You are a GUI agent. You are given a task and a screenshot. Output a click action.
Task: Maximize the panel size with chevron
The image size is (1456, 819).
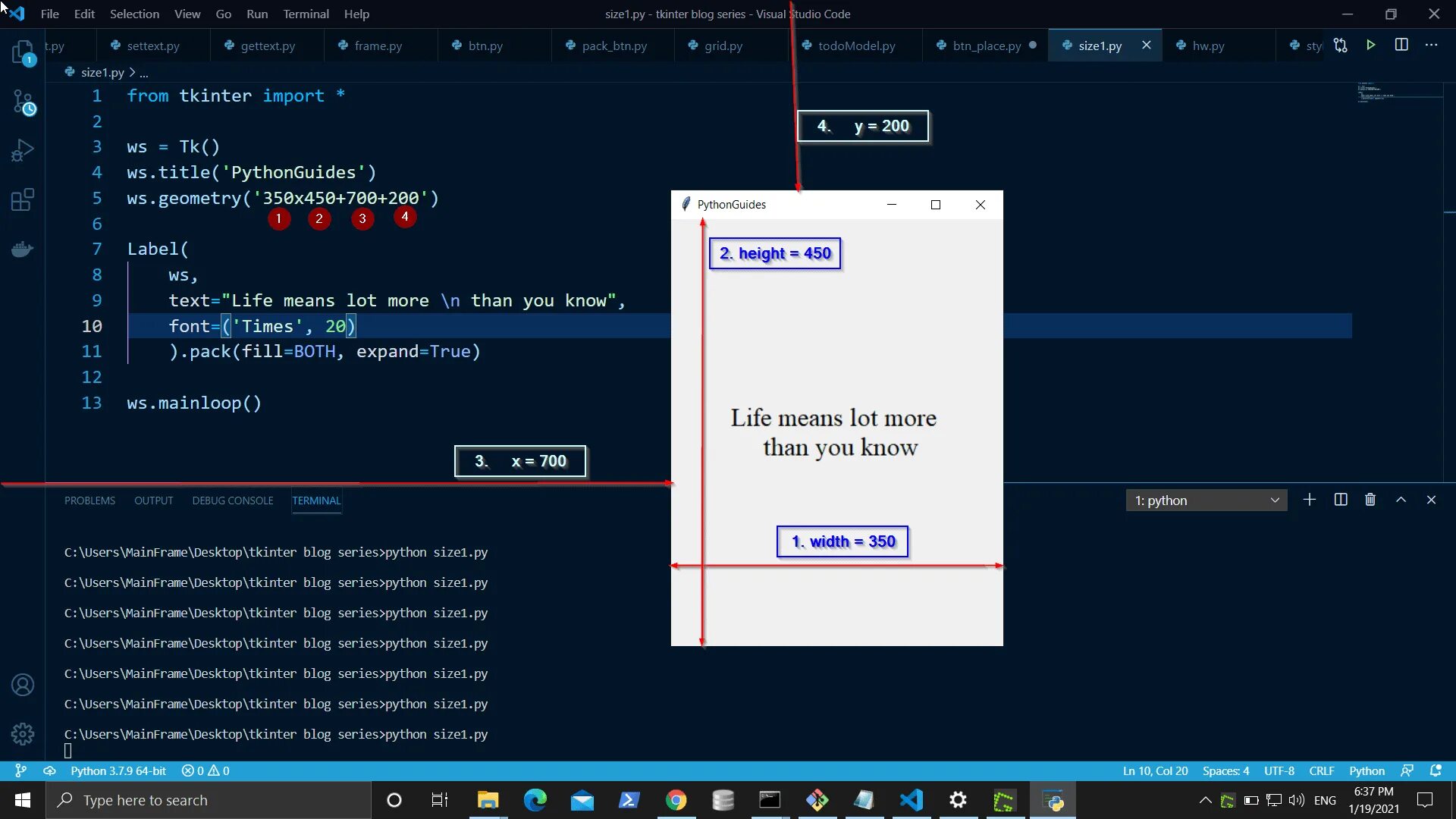(1401, 500)
